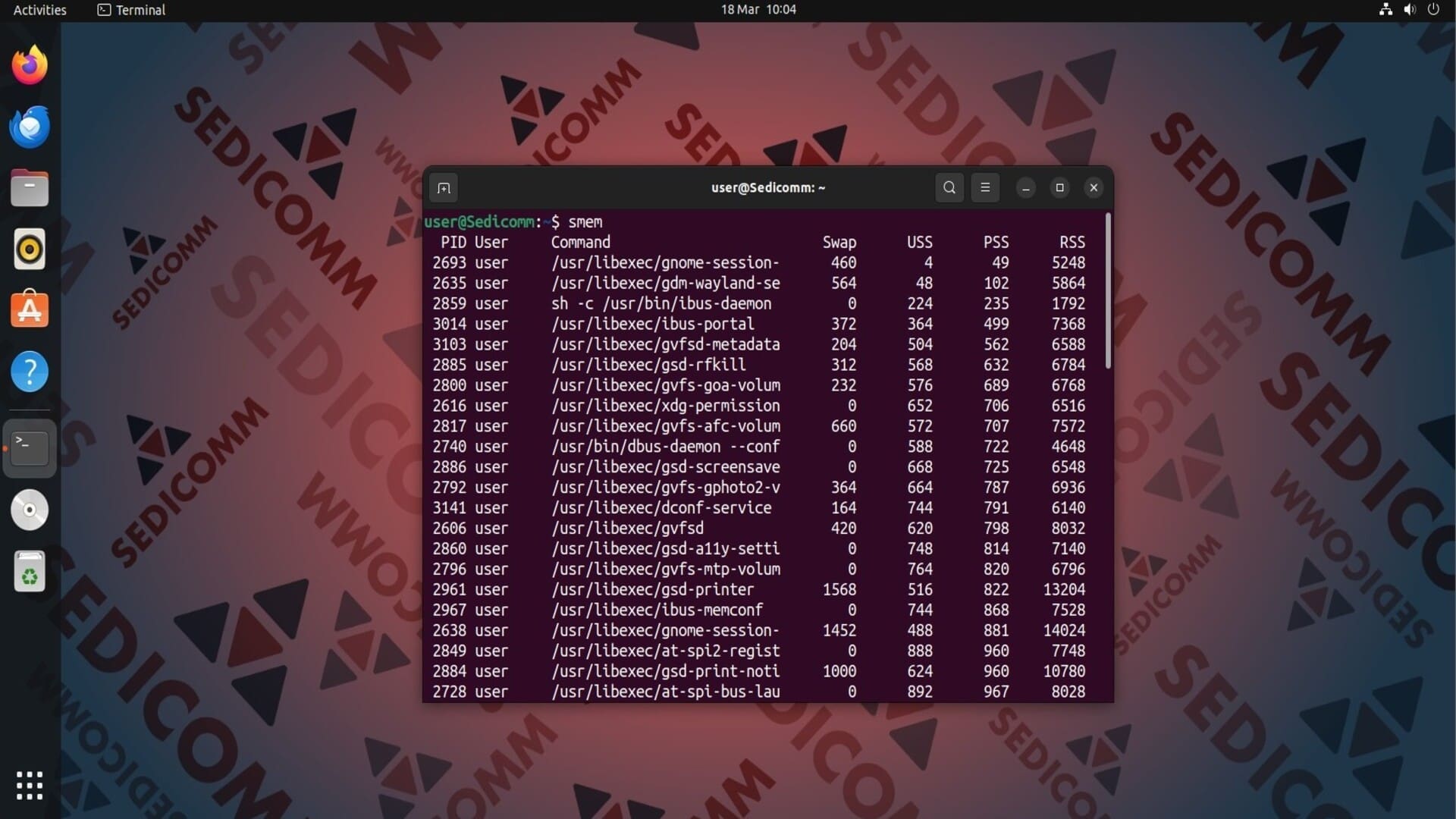Open Thunderbird mail from dock
This screenshot has width=1456, height=819.
30,127
